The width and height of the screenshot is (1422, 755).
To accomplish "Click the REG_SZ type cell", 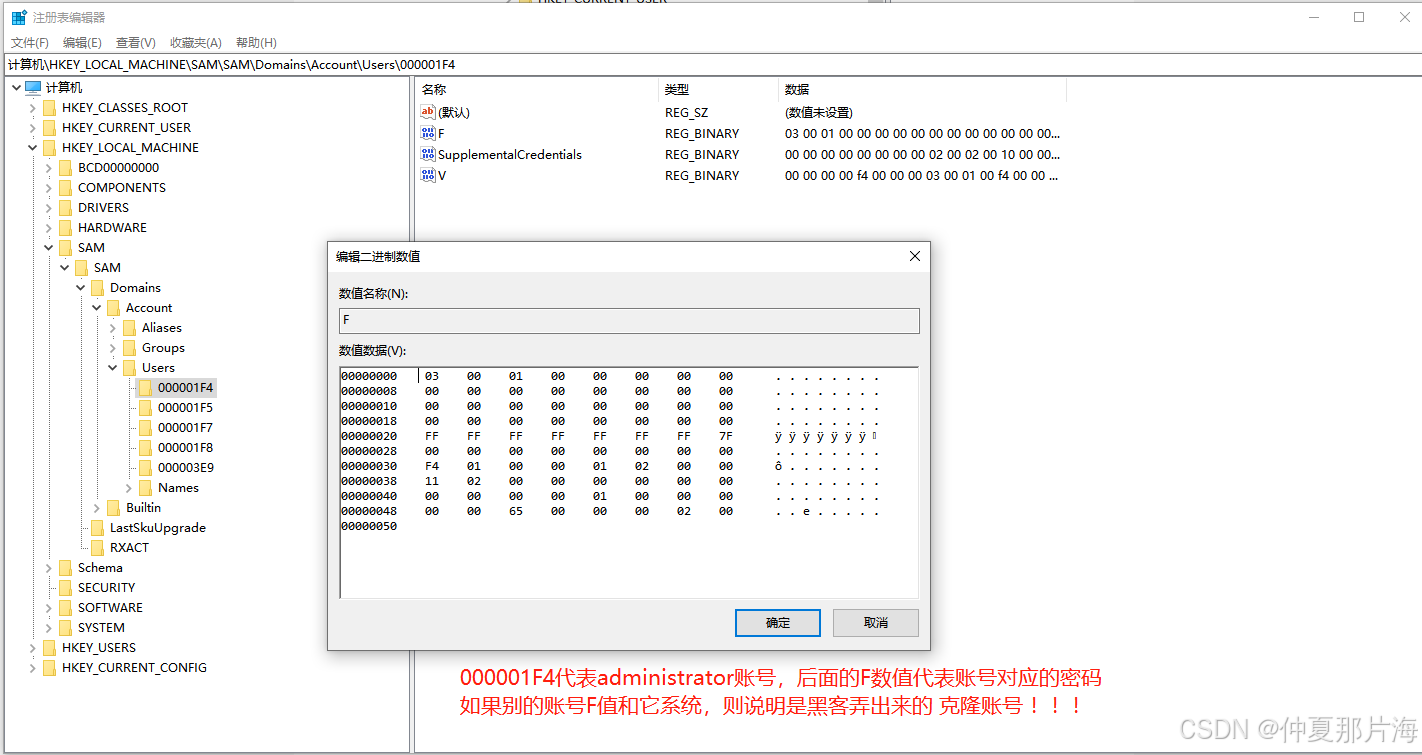I will pyautogui.click(x=686, y=112).
